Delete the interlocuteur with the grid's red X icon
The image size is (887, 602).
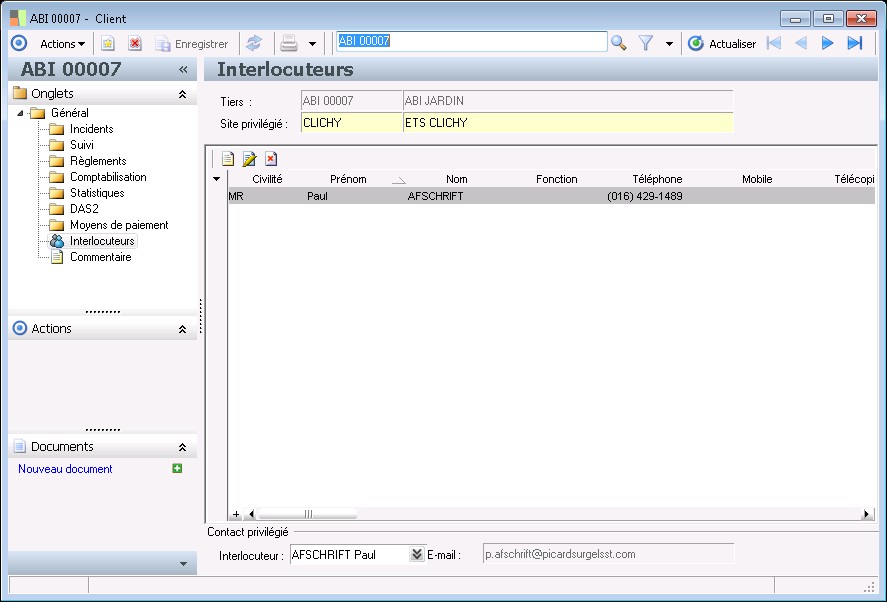point(270,159)
